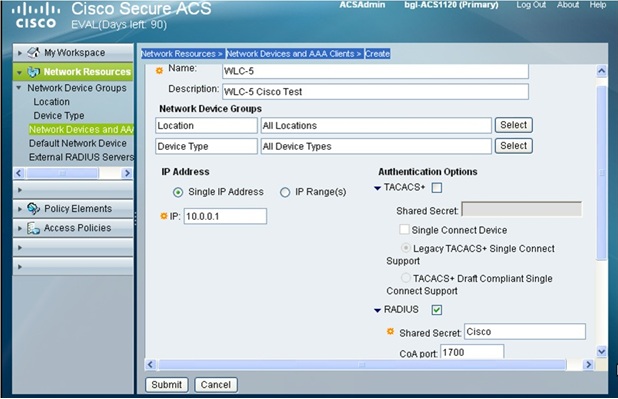Open Default Network Device
The width and height of the screenshot is (618, 399).
coord(78,143)
